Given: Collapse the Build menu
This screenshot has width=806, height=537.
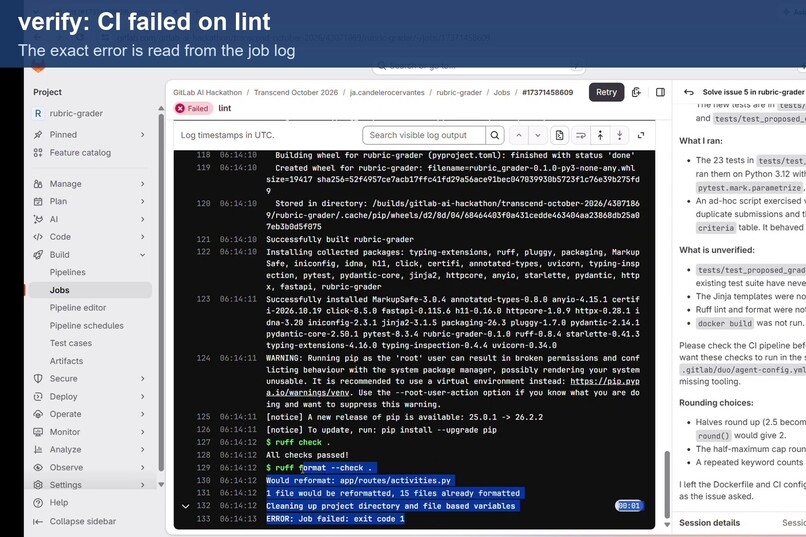Looking at the screenshot, I should point(90,255).
